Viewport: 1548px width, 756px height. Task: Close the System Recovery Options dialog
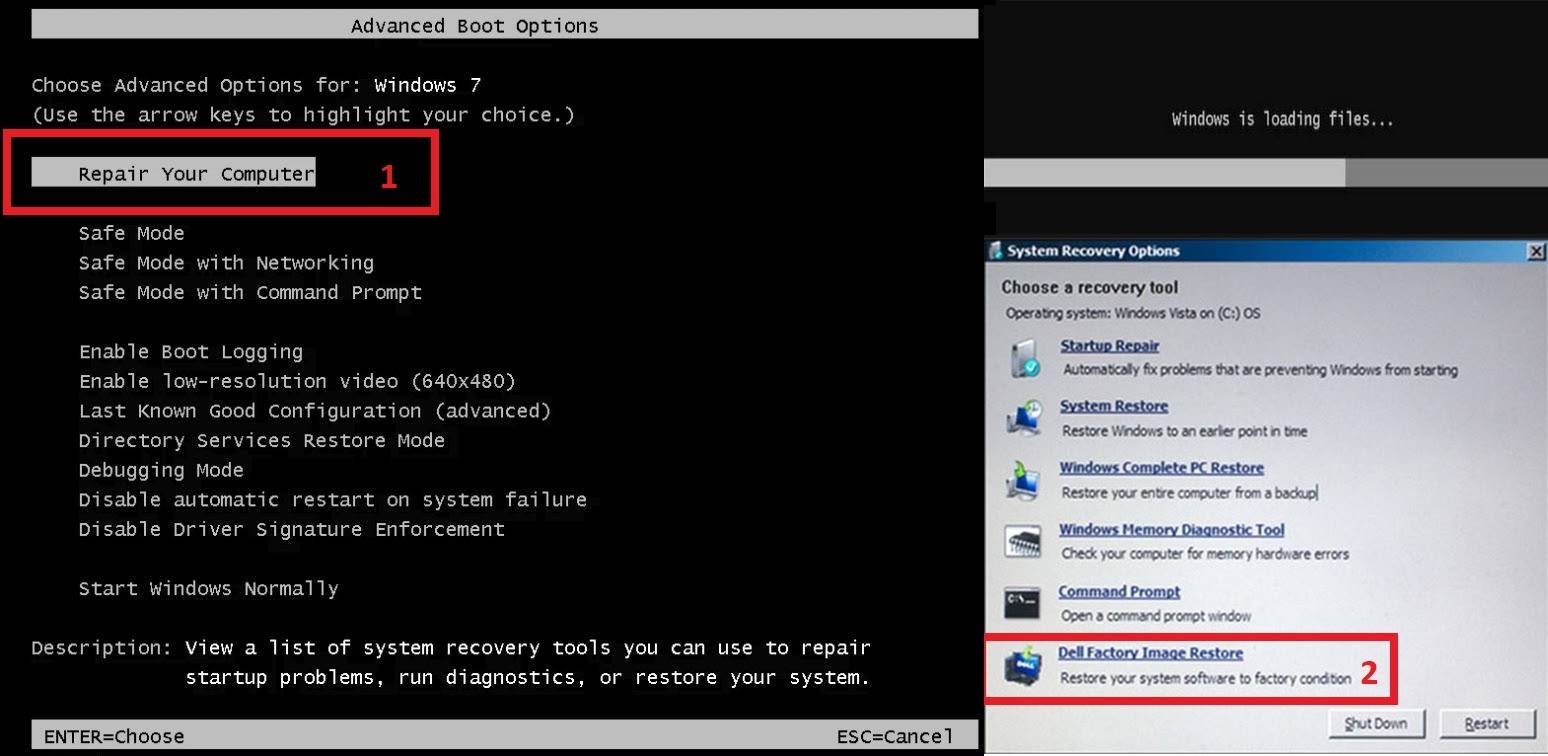pos(1538,251)
